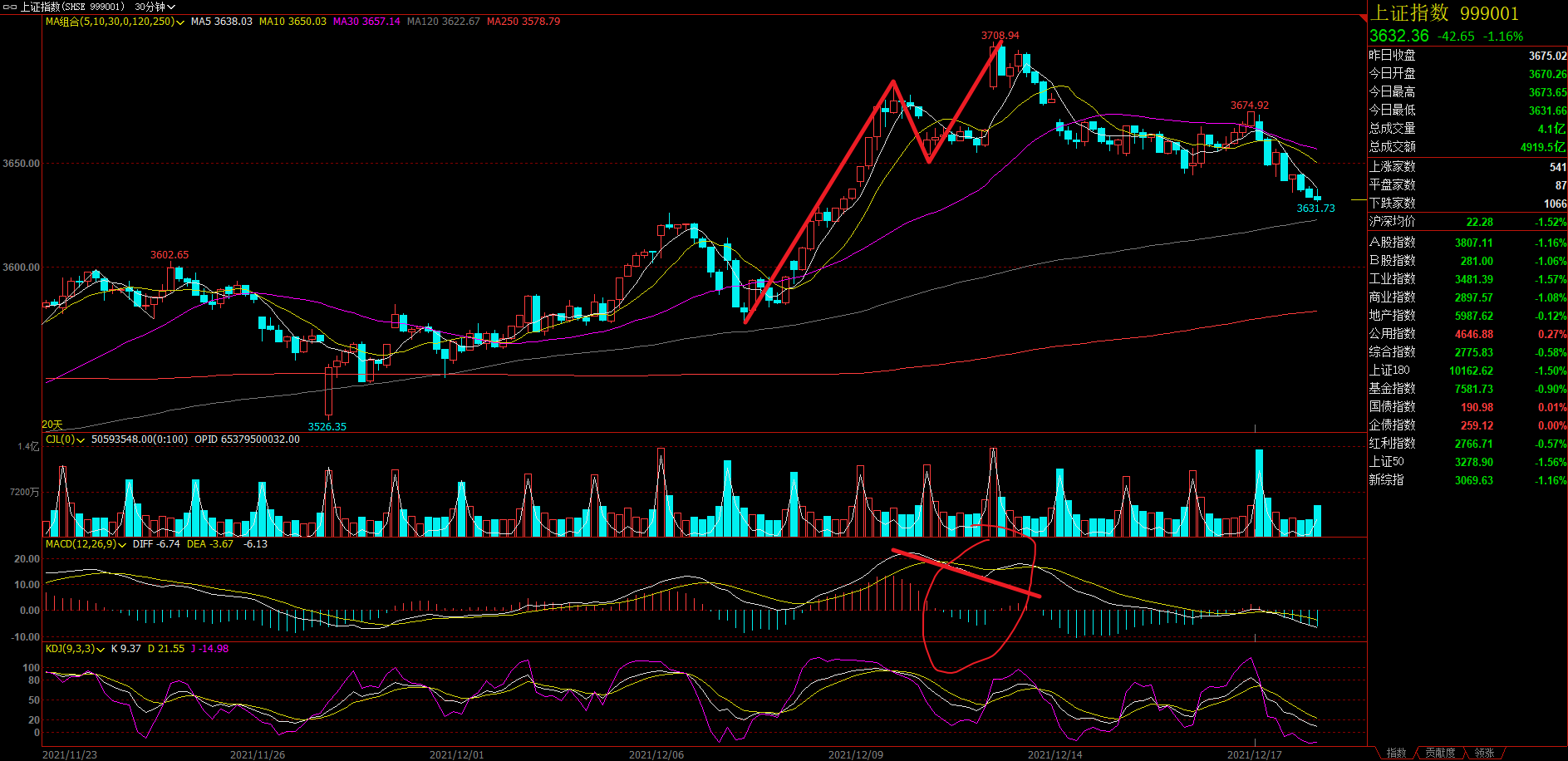This screenshot has height=761, width=1568.
Task: Click the 20天 label at chart corner
Action: [52, 425]
